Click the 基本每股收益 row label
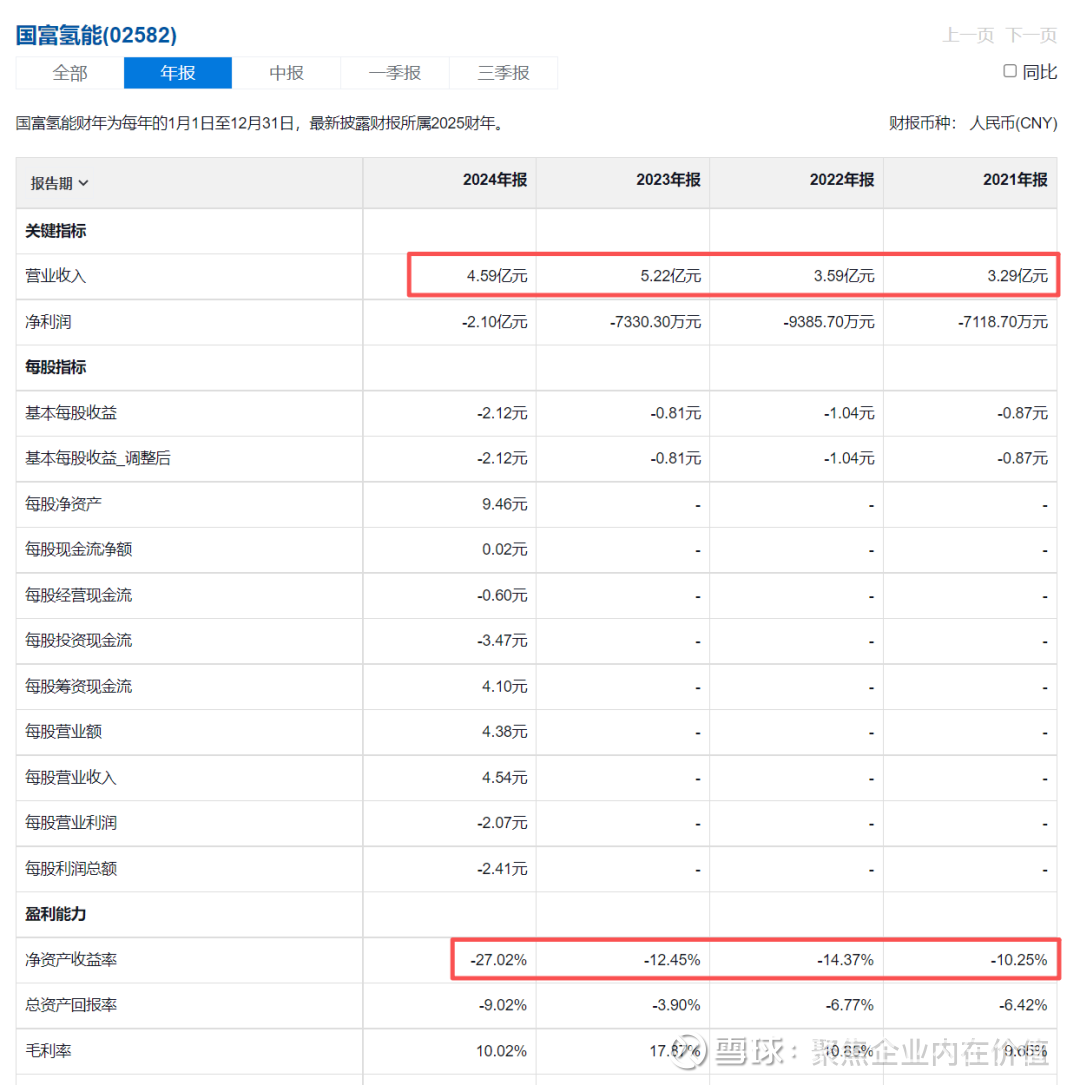The image size is (1080, 1085). coord(71,413)
